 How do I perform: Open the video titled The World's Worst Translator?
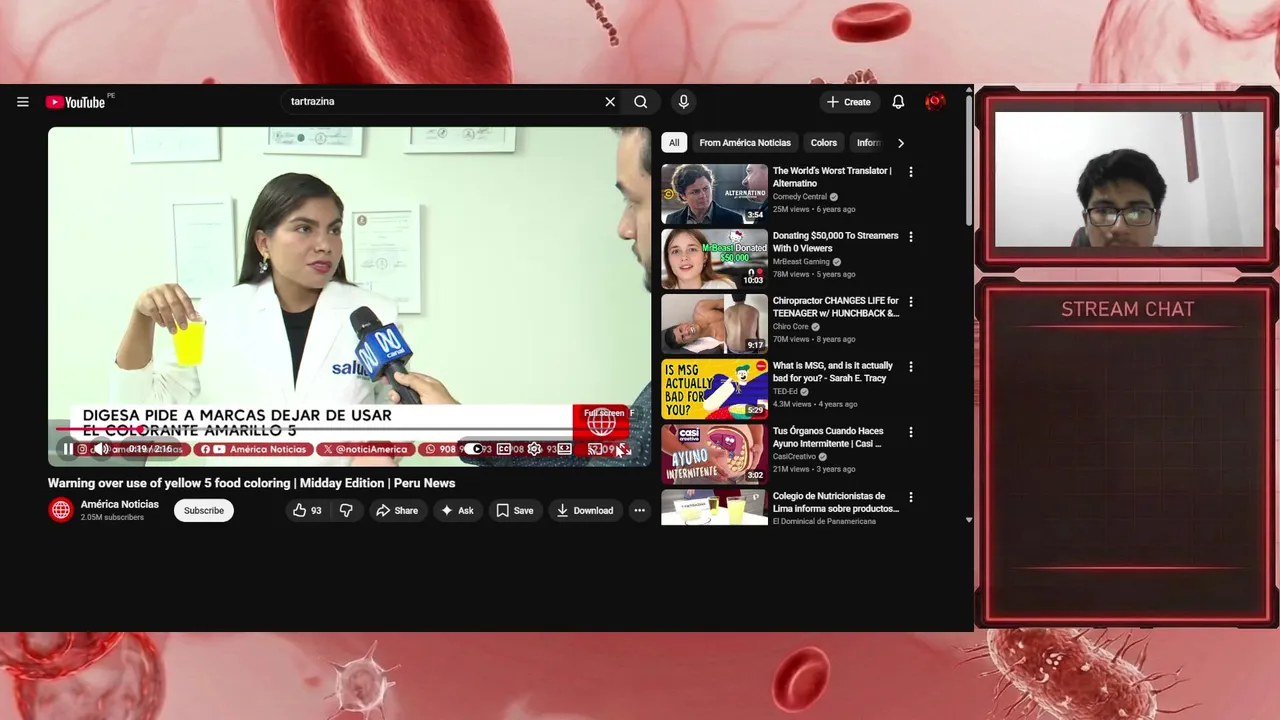click(x=832, y=177)
